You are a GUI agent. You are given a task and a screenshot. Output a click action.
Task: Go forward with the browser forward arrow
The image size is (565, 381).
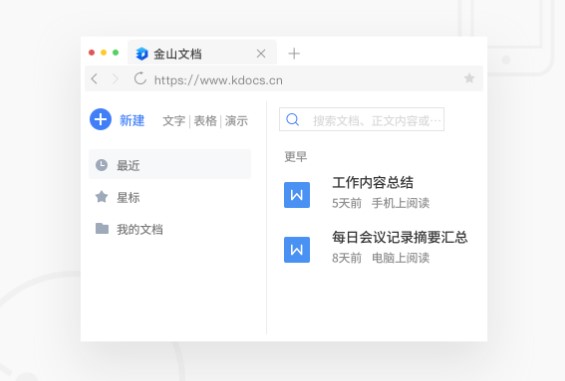pyautogui.click(x=115, y=79)
